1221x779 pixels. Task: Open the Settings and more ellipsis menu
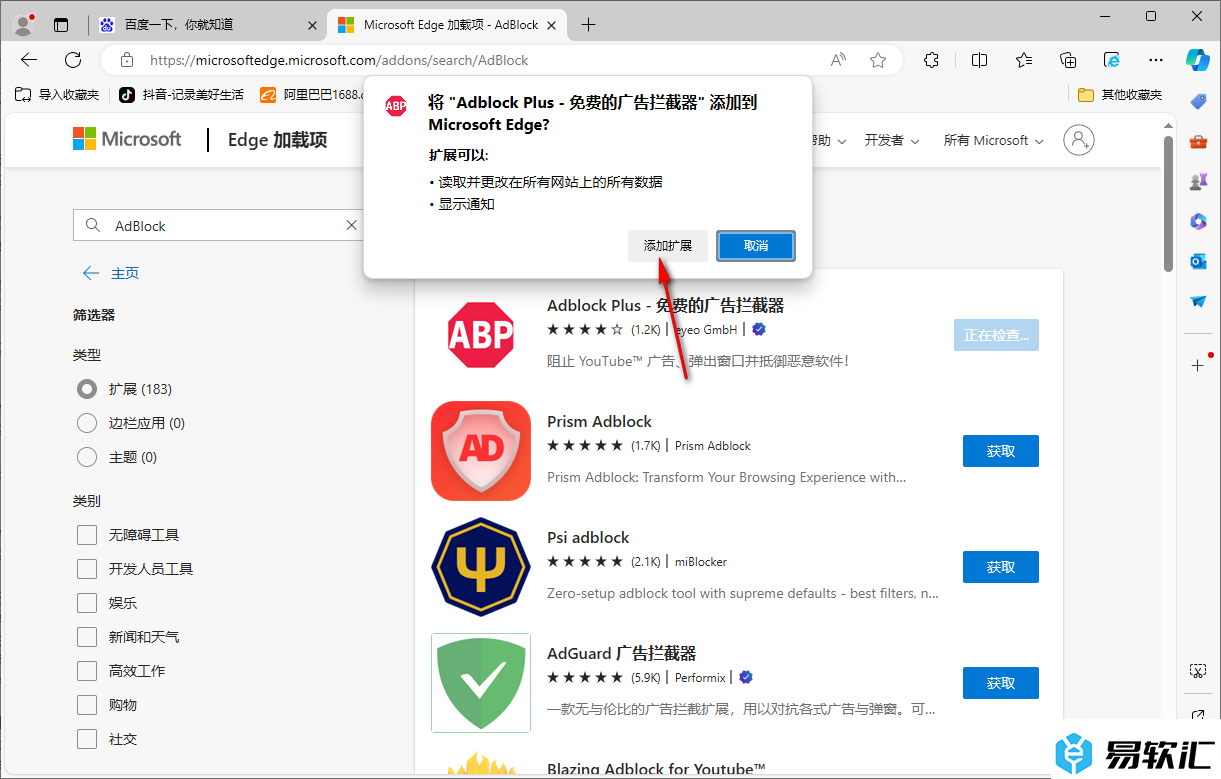click(x=1156, y=60)
